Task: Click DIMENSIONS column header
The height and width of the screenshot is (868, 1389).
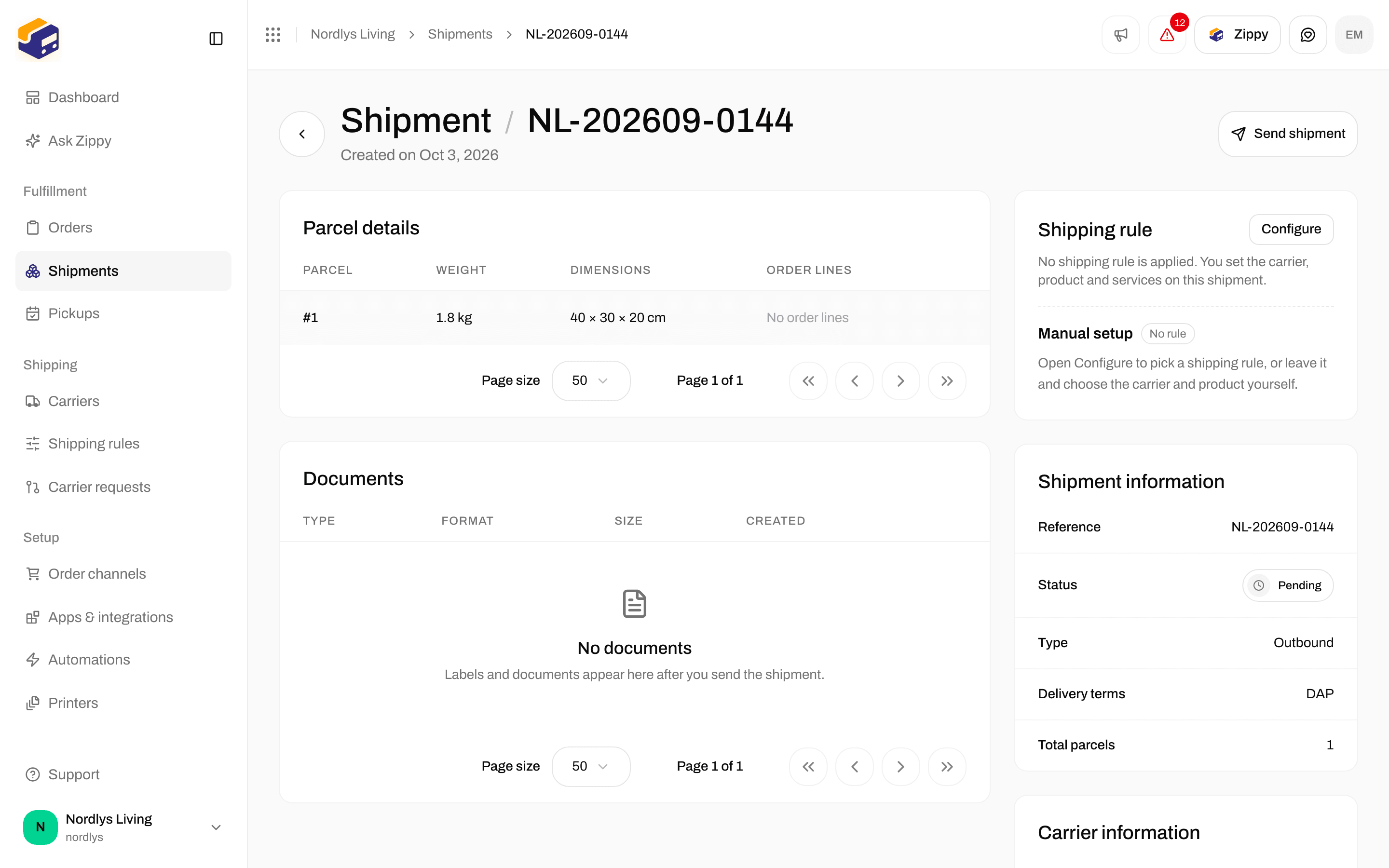Action: coord(610,270)
